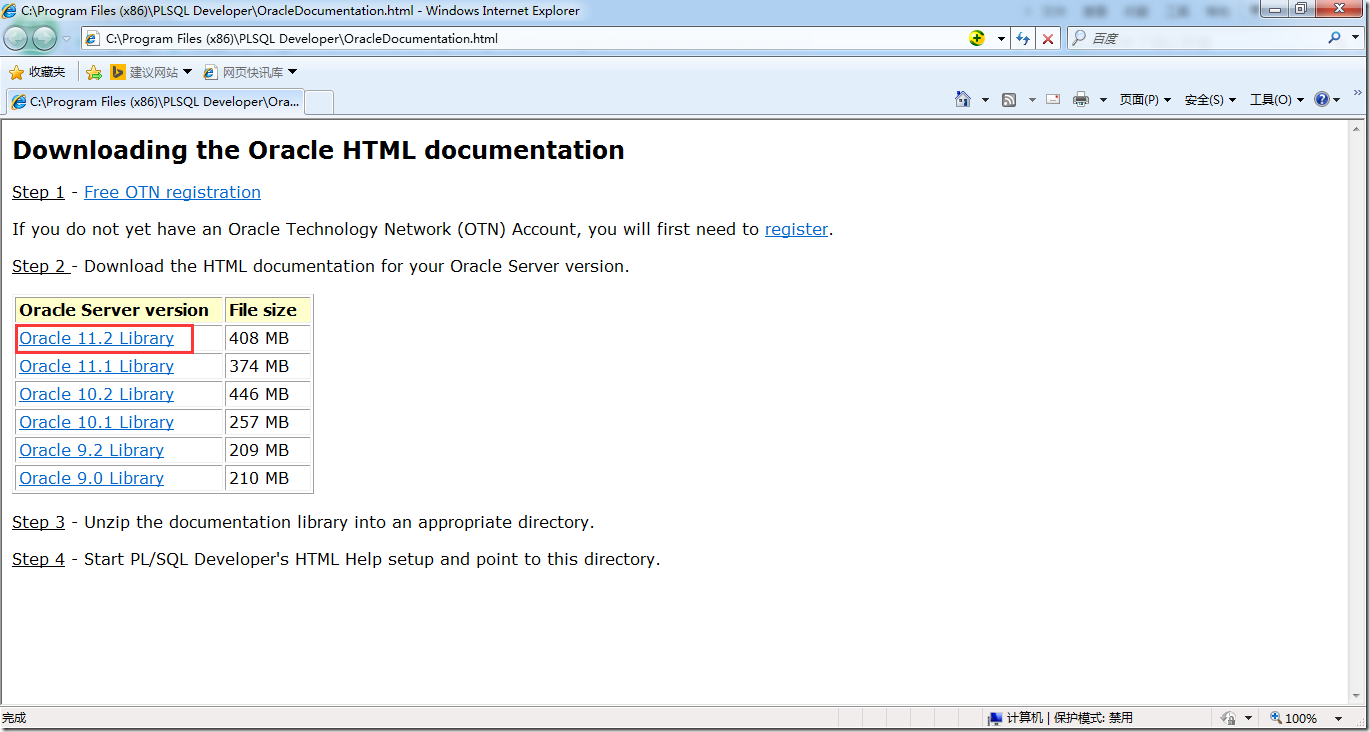Open 建议网站 suggested sites item
The image size is (1370, 732).
pyautogui.click(x=151, y=72)
